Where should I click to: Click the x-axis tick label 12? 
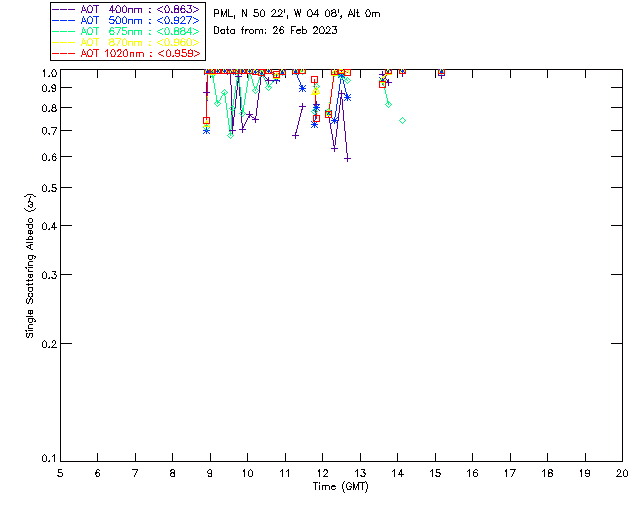click(x=322, y=473)
